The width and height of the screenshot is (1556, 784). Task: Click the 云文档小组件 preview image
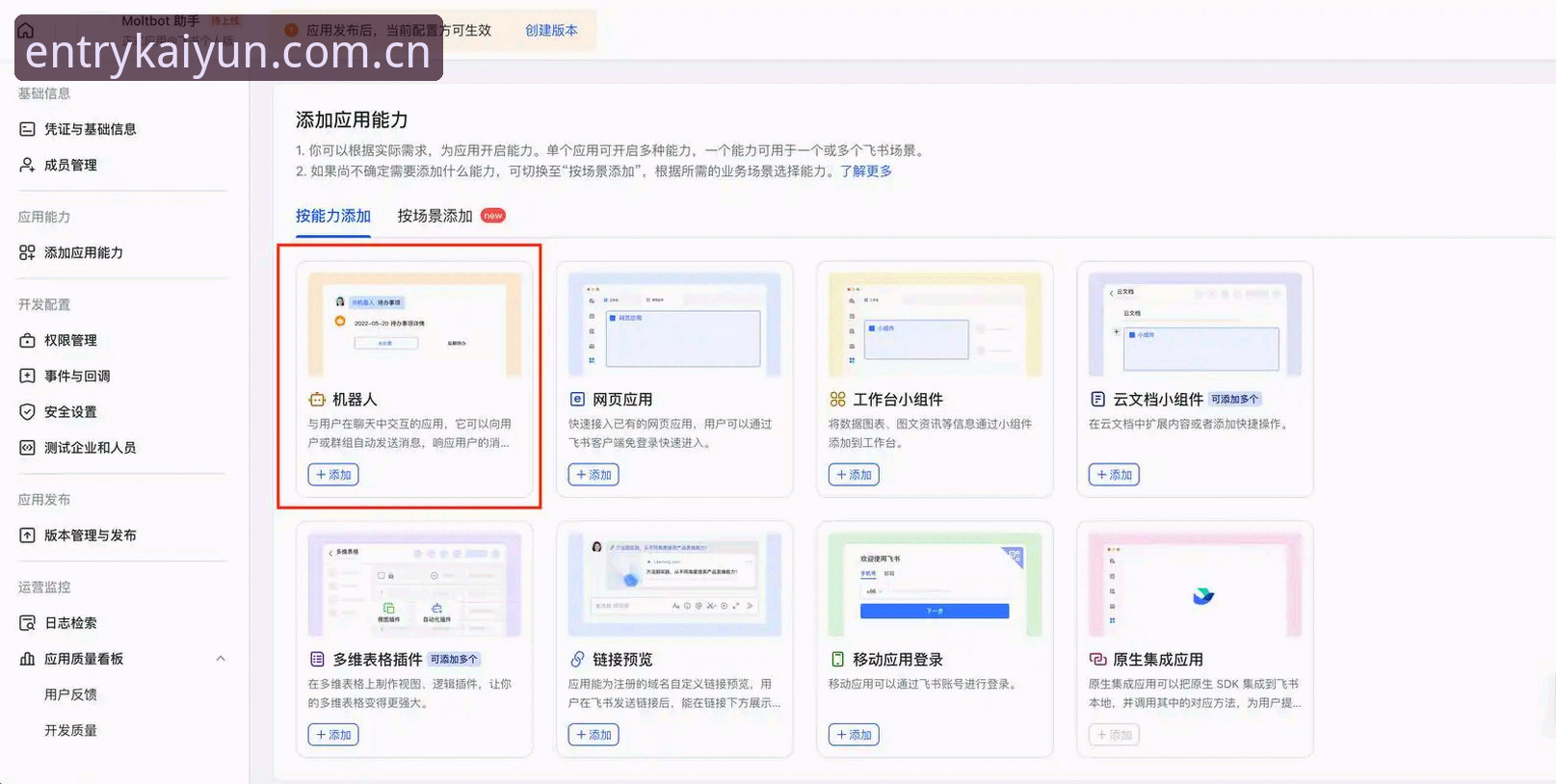pyautogui.click(x=1195, y=325)
